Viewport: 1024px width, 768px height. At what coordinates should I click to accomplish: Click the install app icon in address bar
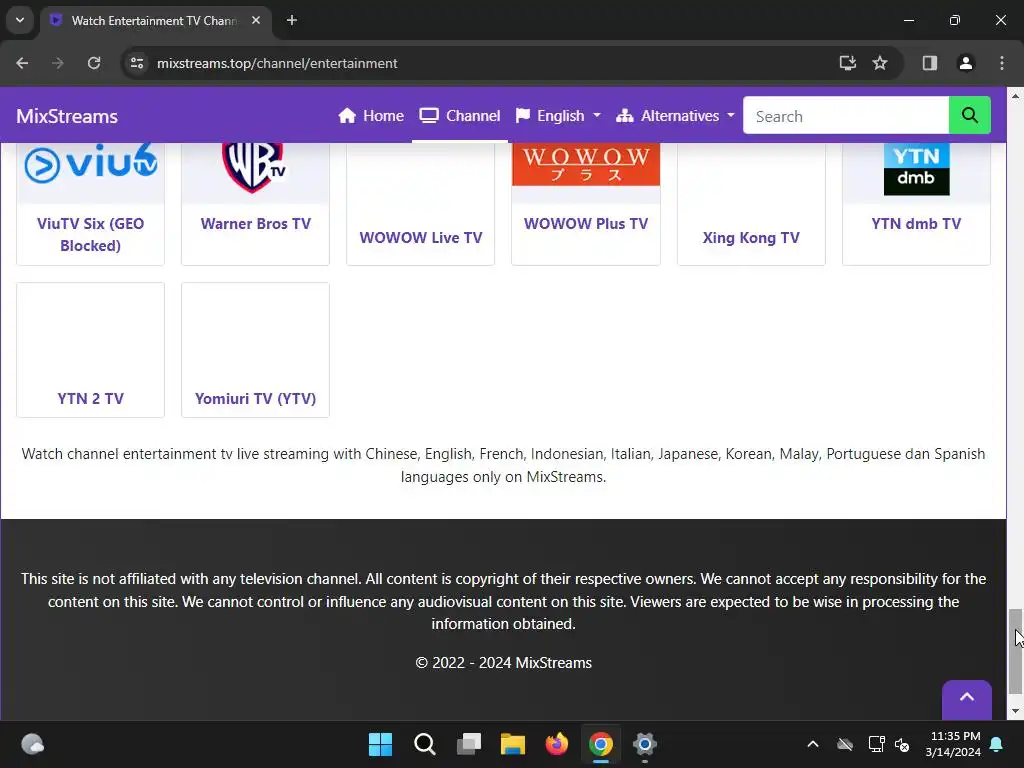coord(848,63)
